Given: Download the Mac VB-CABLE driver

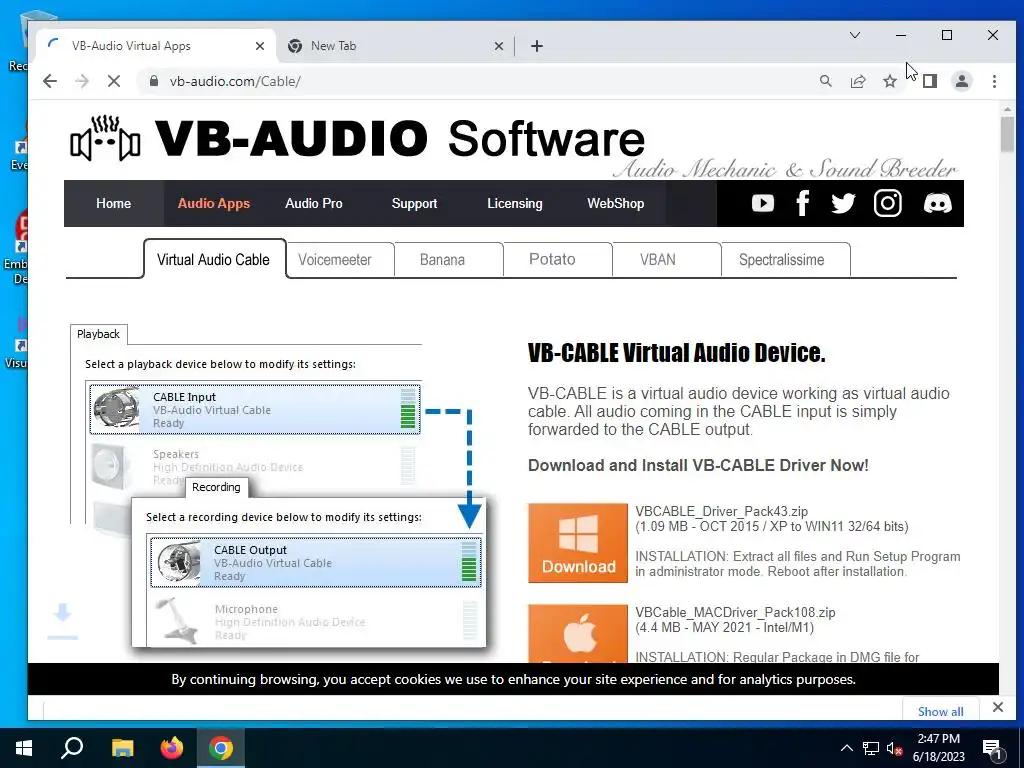Looking at the screenshot, I should [578, 633].
